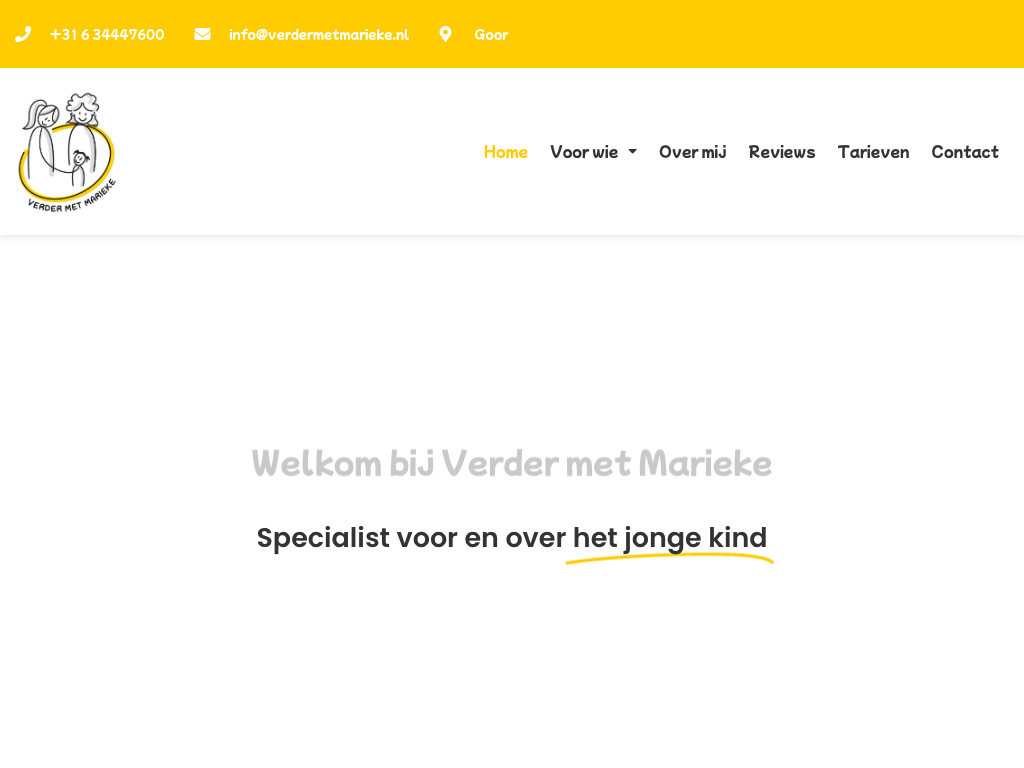Open the Voor wie menu
The image size is (1024, 768).
(x=584, y=152)
